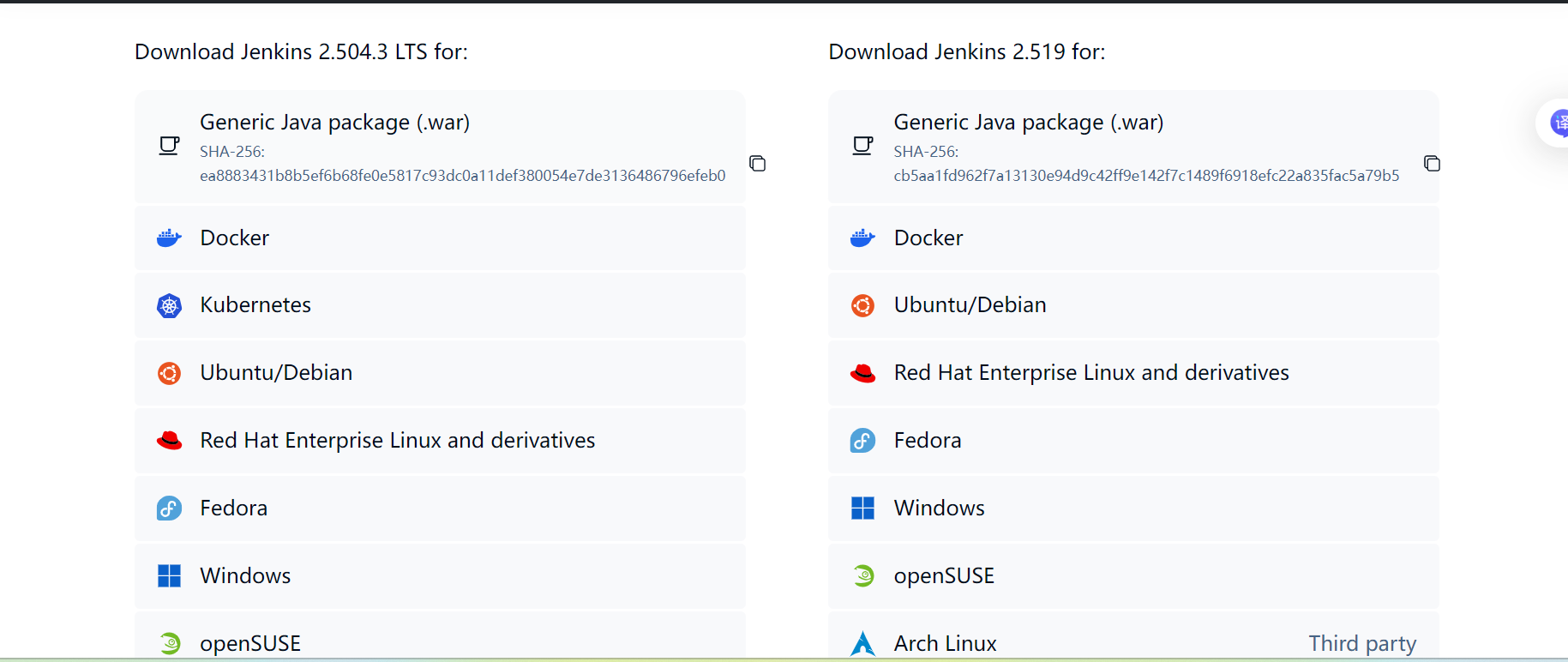Open weekly openSUSE download link
Screen dimensions: 1568x662
1133,575
